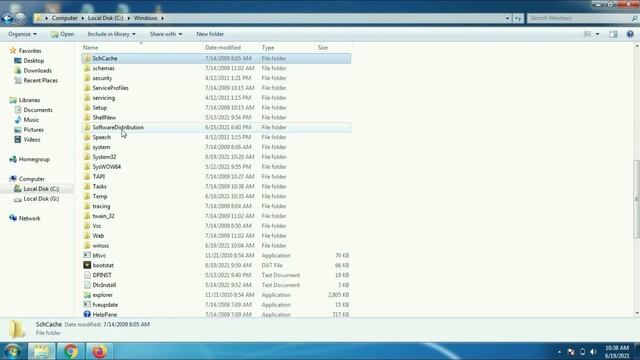Refresh the Windows folder address bar
Image resolution: width=640 pixels, height=360 pixels.
[518, 18]
